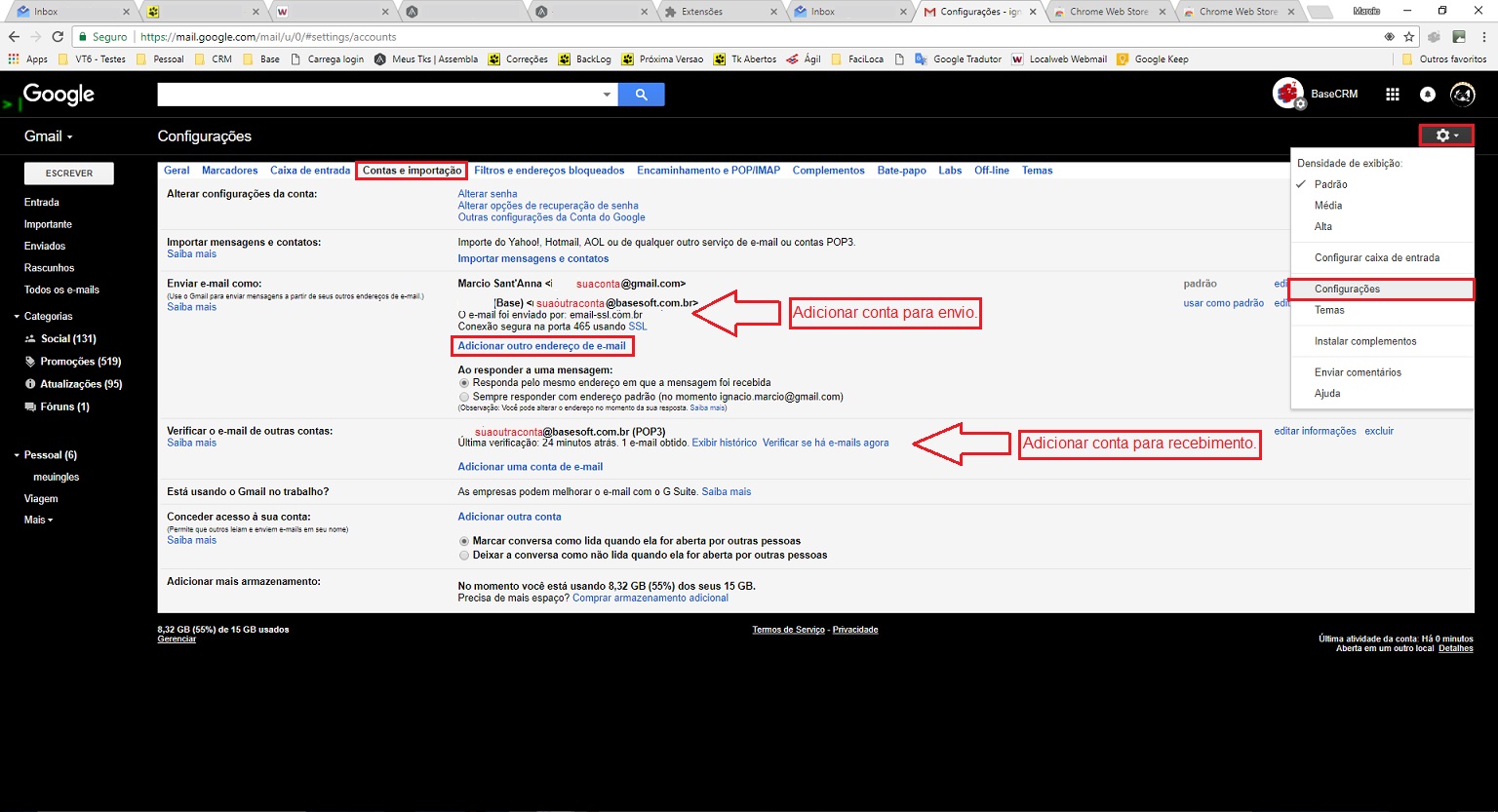
Task: Bookmark this page with star icon
Action: click(1408, 37)
